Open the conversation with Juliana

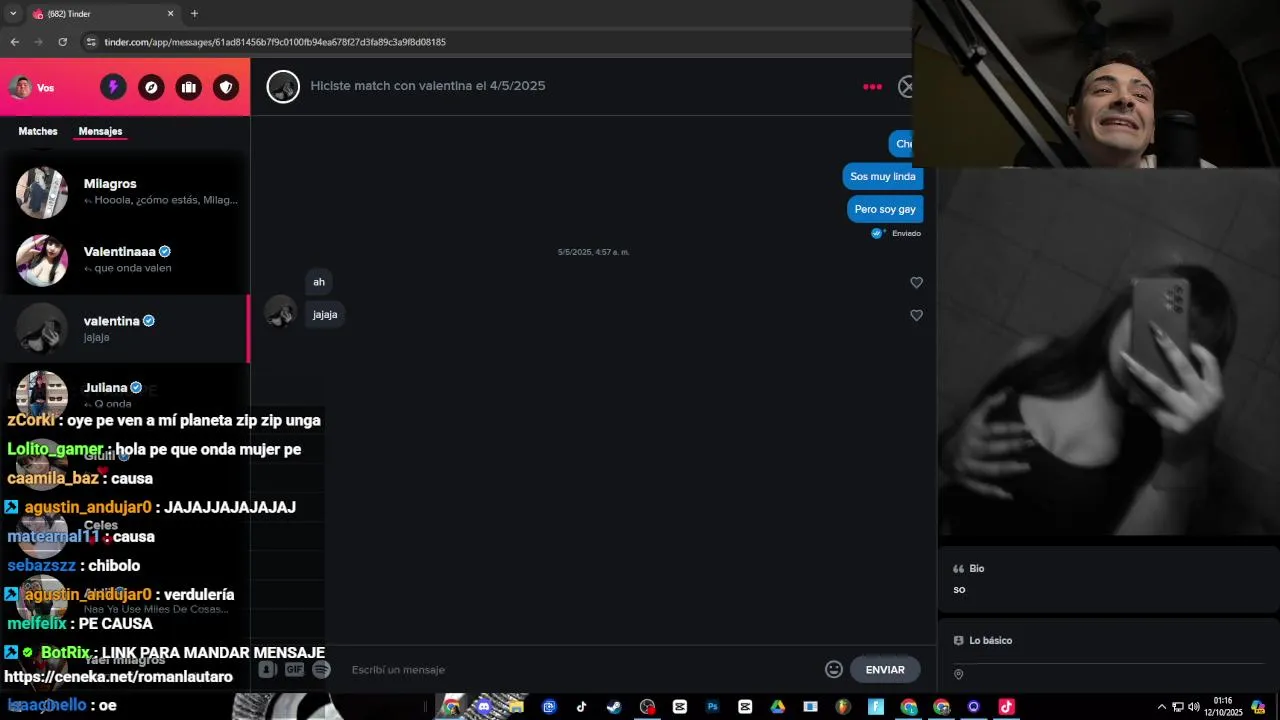tap(125, 394)
